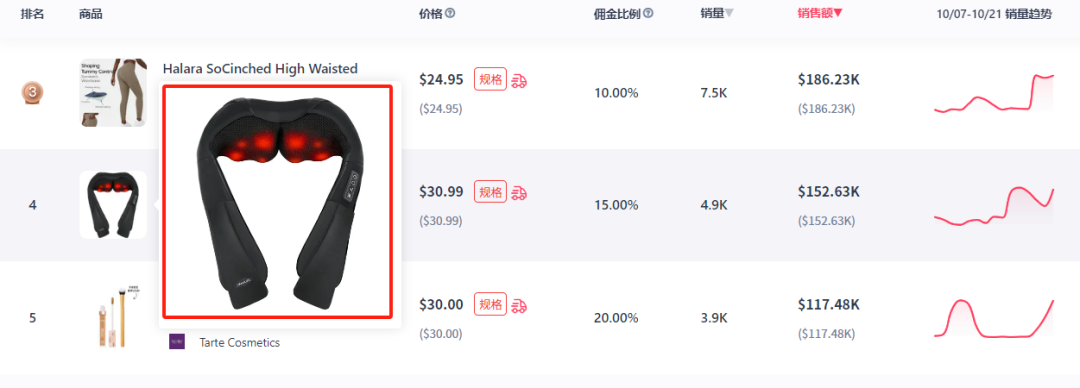Click the Halara leggings product thumbnail
The image size is (1080, 388).
[x=113, y=92]
